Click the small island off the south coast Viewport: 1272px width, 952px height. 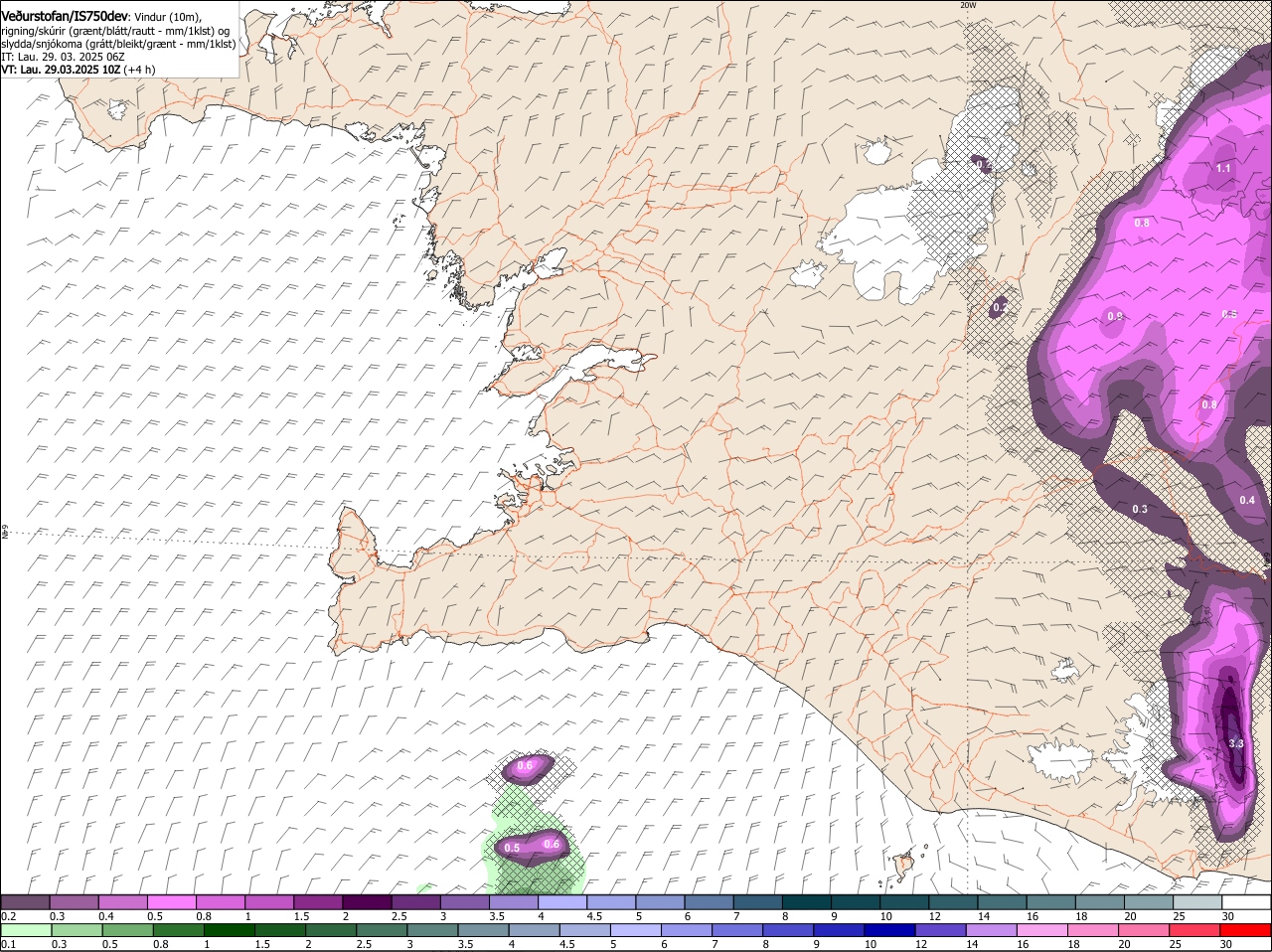[x=904, y=865]
